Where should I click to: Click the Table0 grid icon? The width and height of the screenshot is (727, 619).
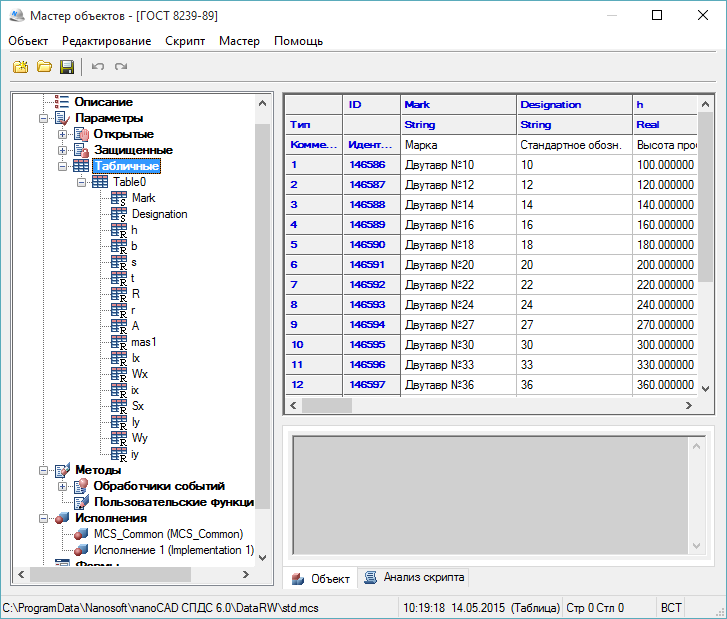(x=100, y=182)
